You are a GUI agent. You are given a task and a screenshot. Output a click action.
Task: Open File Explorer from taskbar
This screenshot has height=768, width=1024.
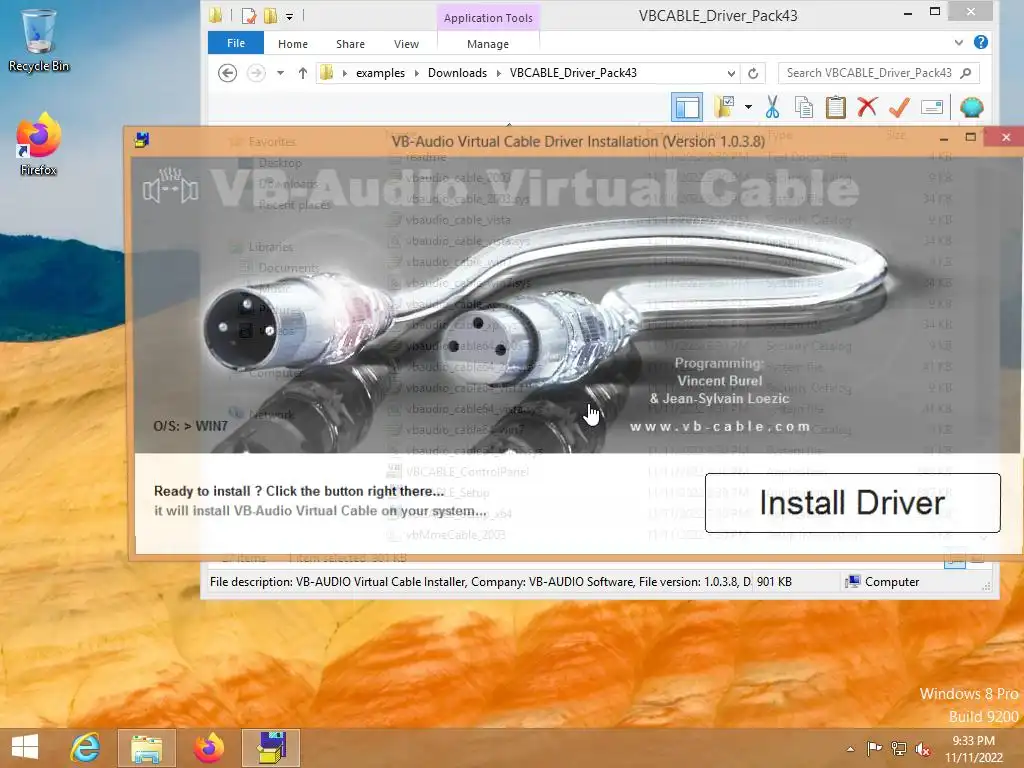pyautogui.click(x=146, y=748)
